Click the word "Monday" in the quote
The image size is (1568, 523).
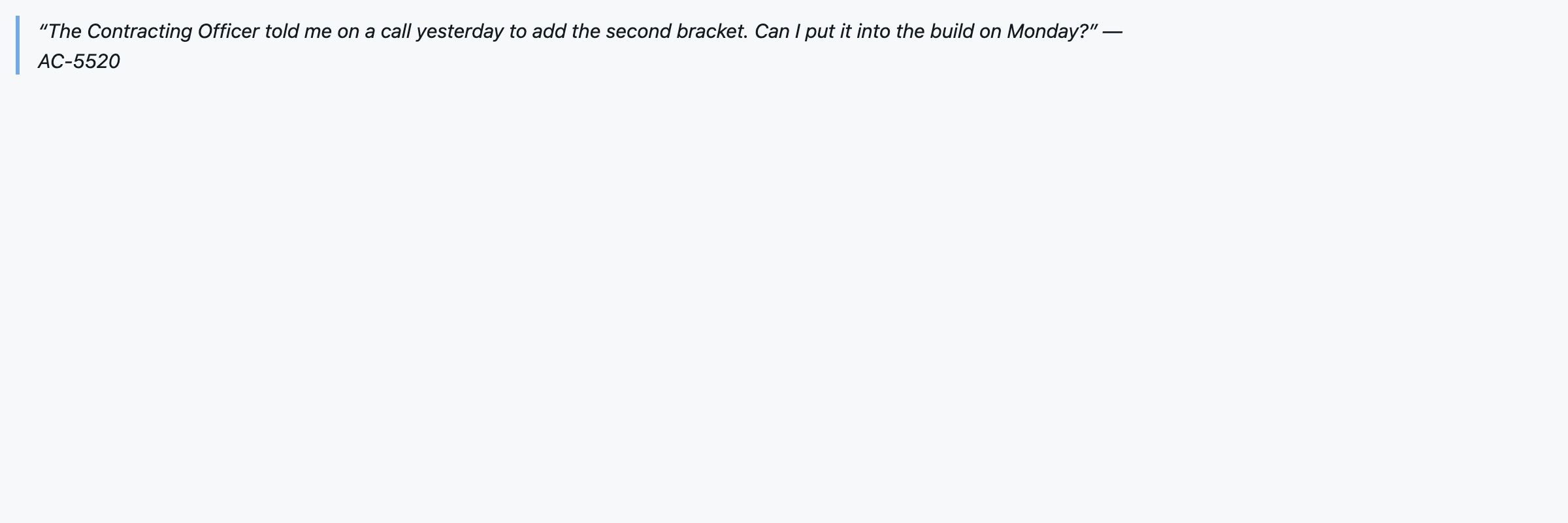pos(1043,31)
